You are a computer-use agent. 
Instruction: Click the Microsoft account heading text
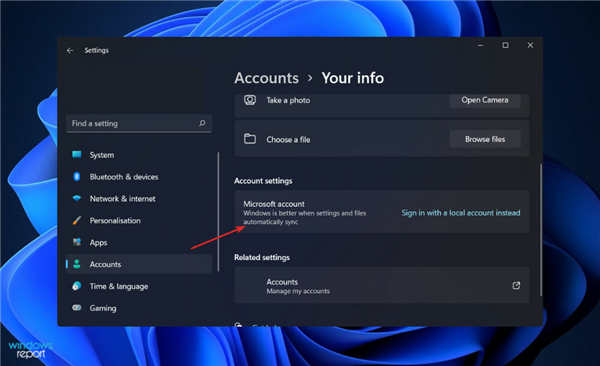point(274,204)
